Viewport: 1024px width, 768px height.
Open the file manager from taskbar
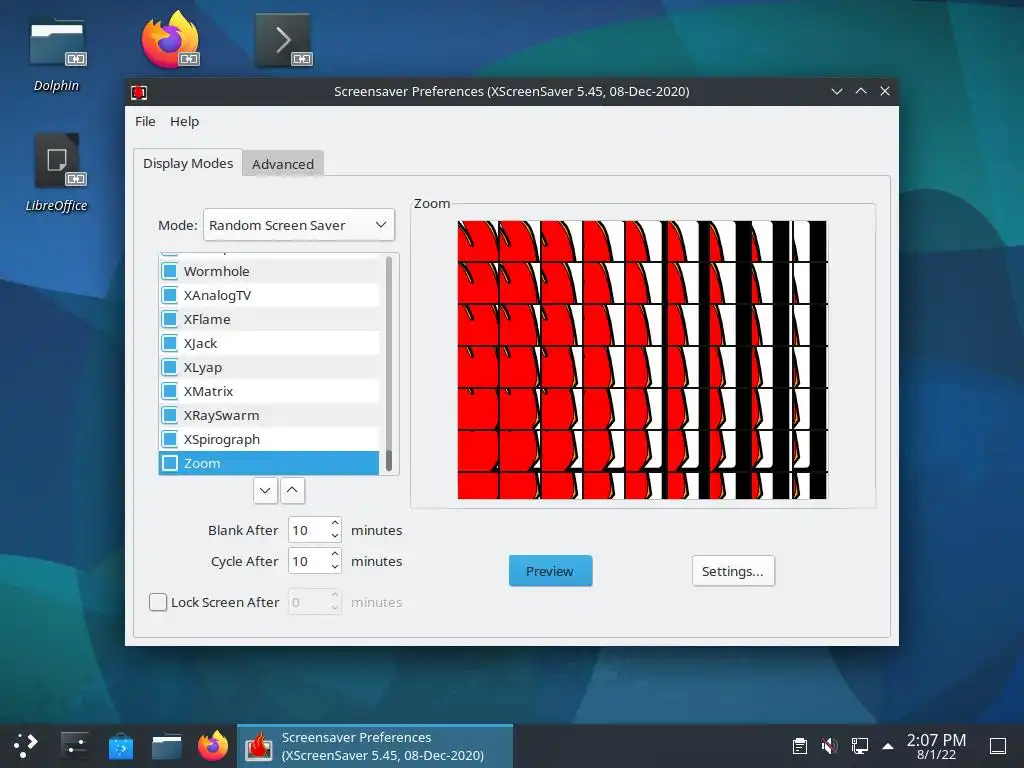coord(167,746)
